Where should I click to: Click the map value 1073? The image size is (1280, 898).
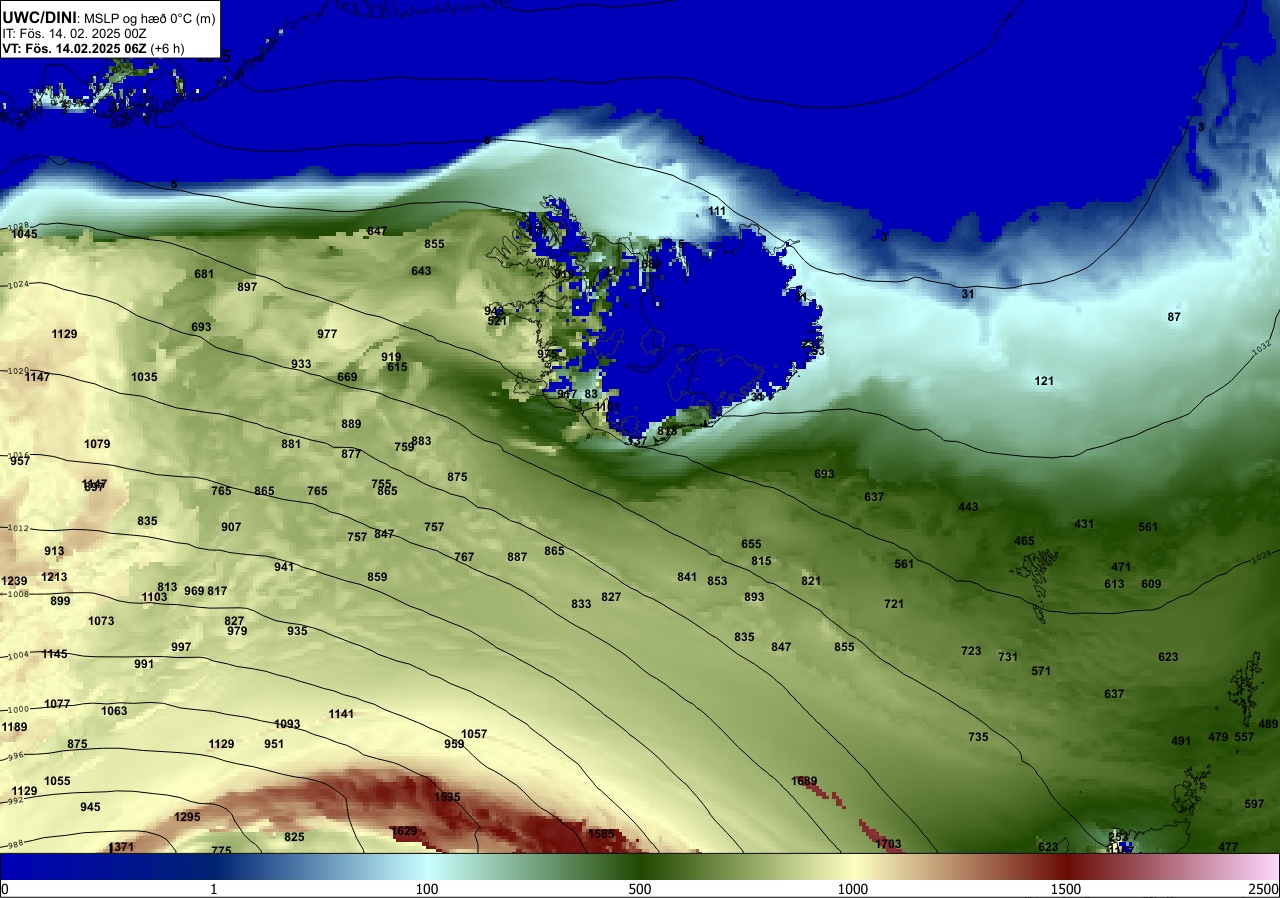tap(101, 621)
